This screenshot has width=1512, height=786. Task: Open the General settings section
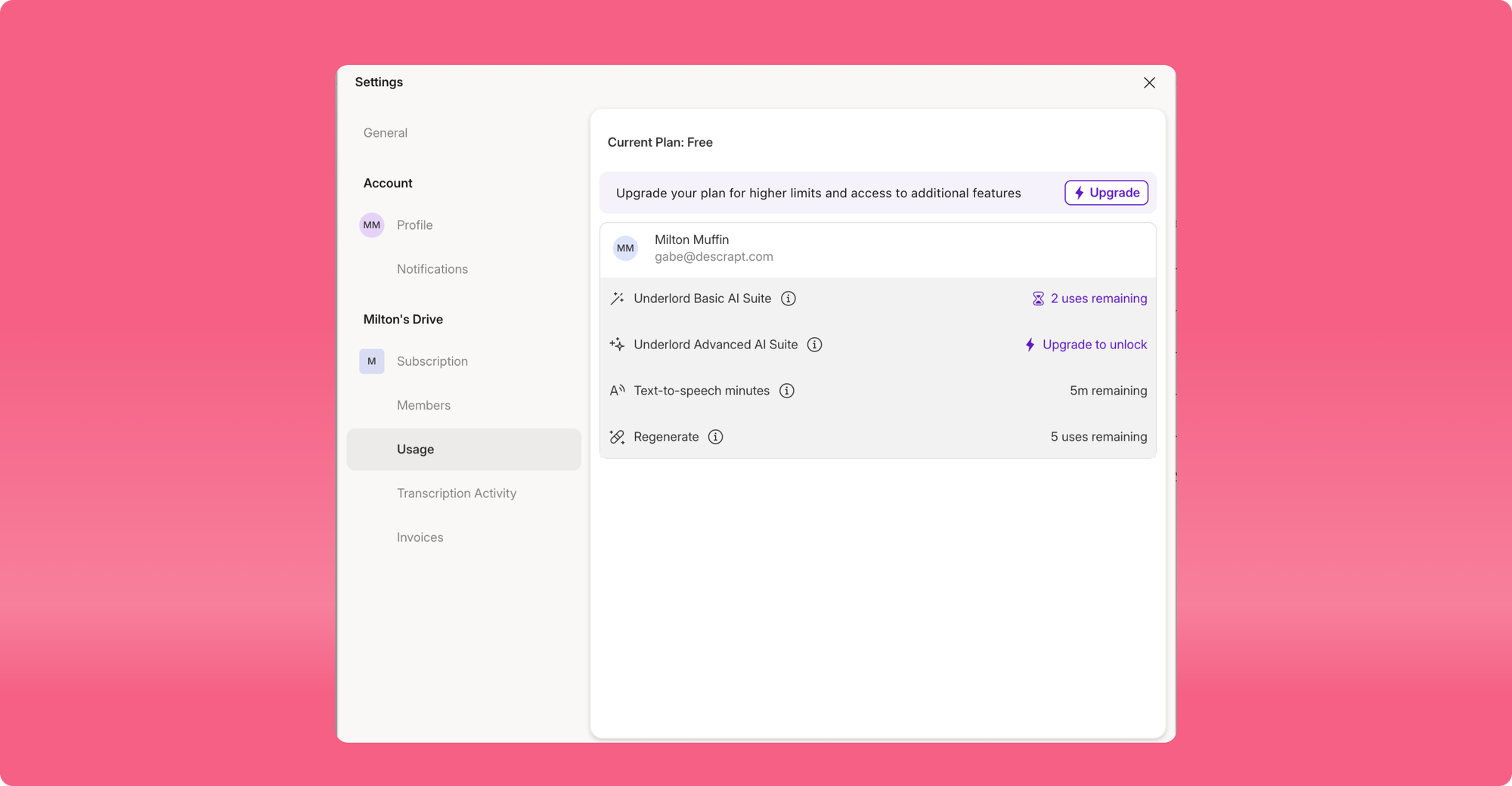[386, 133]
